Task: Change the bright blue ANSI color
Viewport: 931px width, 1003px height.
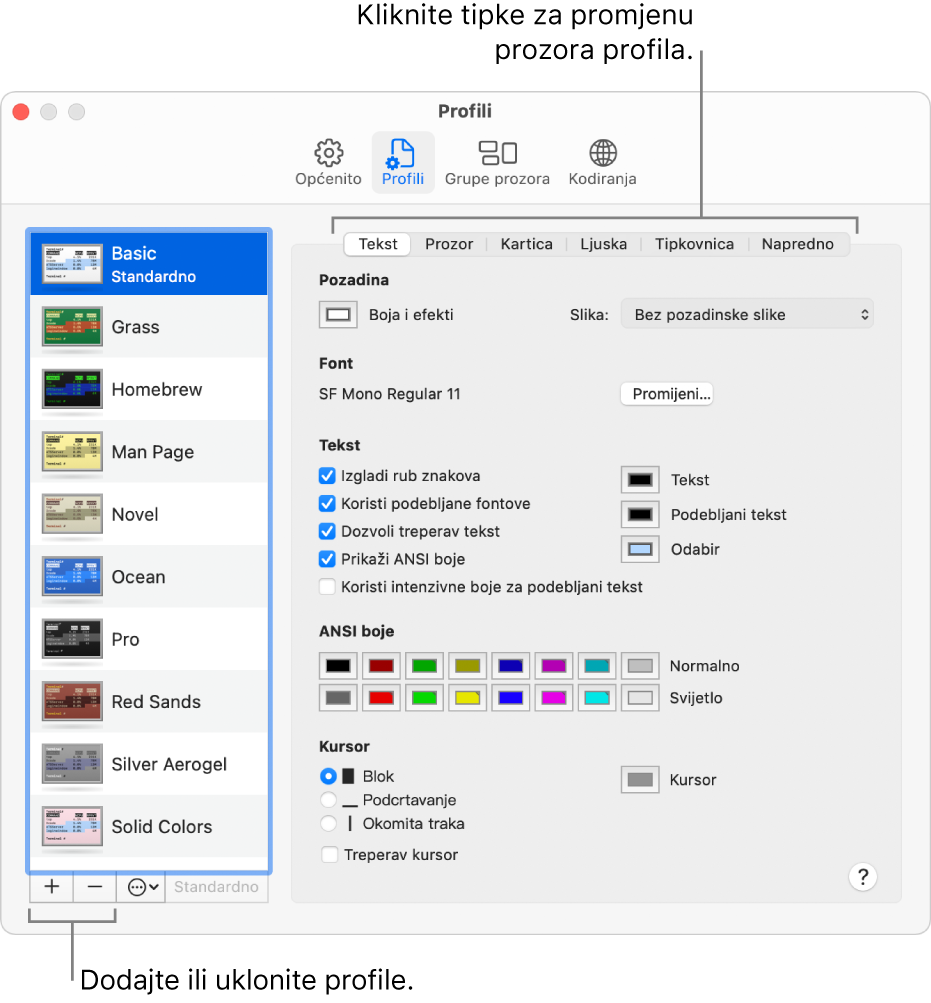Action: [511, 698]
